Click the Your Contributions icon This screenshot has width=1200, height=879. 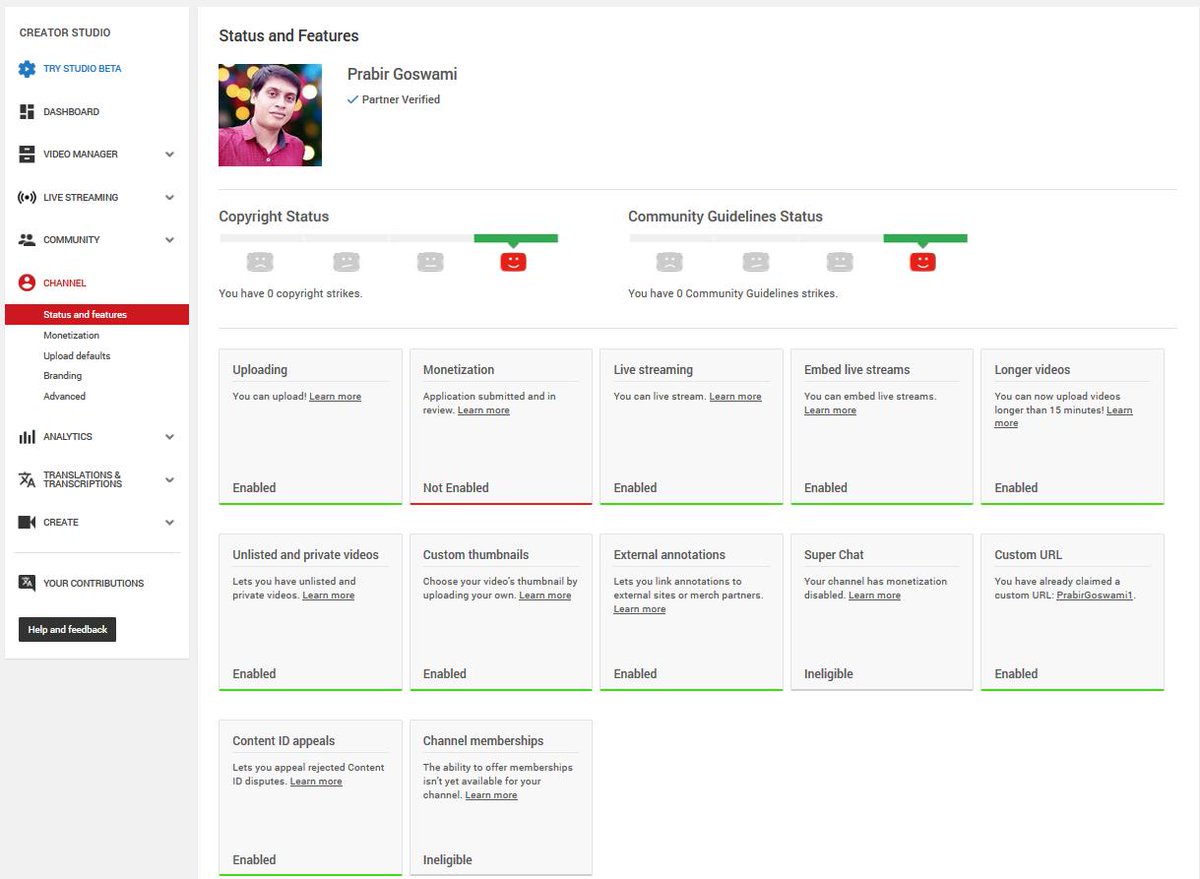(x=27, y=583)
